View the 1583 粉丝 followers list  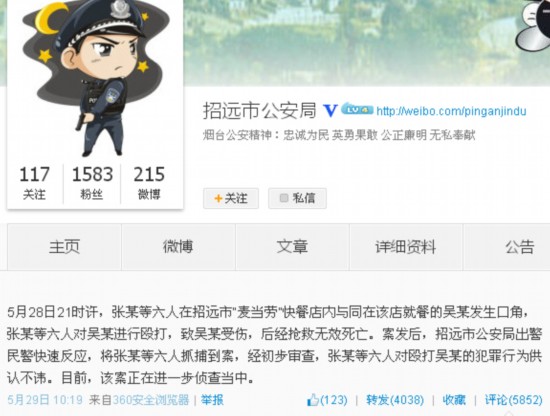click(x=92, y=183)
